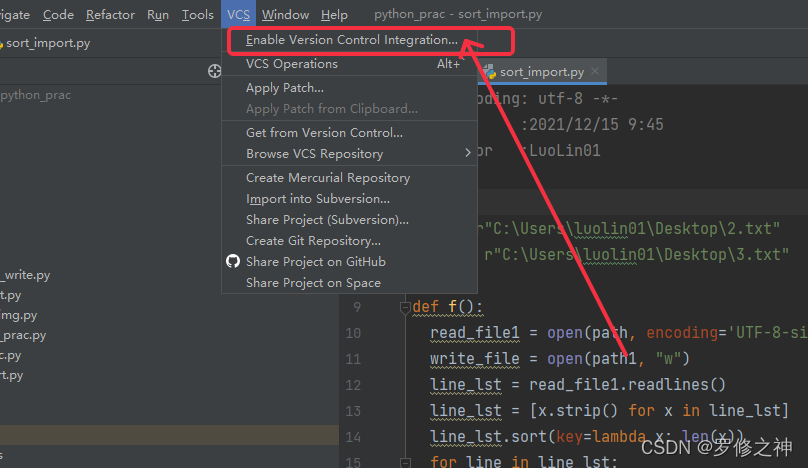Select Share Project (Subversion)...
This screenshot has width=808, height=468.
coord(349,220)
